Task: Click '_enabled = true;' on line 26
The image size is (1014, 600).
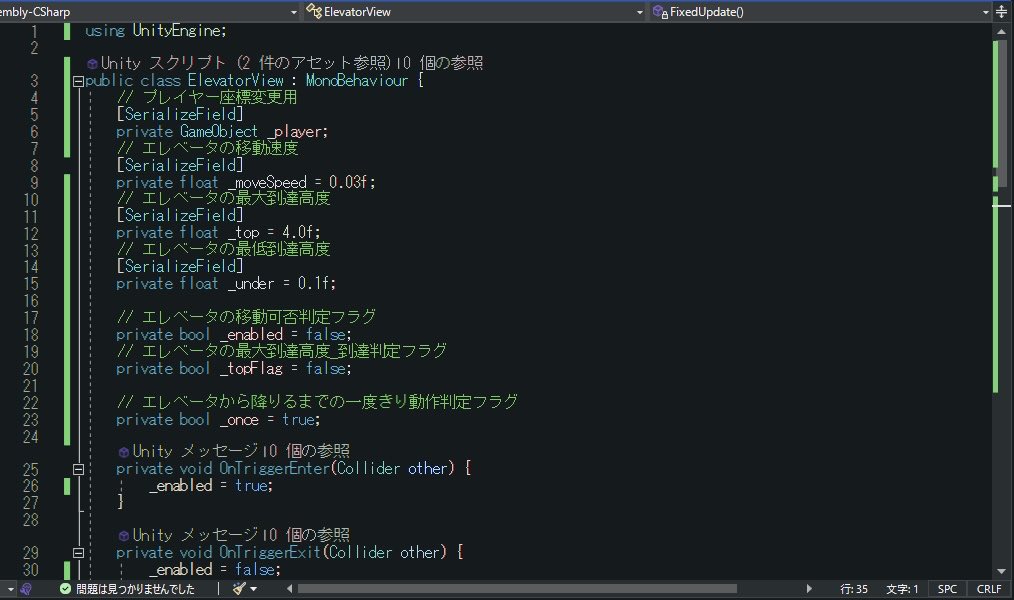Action: pos(211,486)
